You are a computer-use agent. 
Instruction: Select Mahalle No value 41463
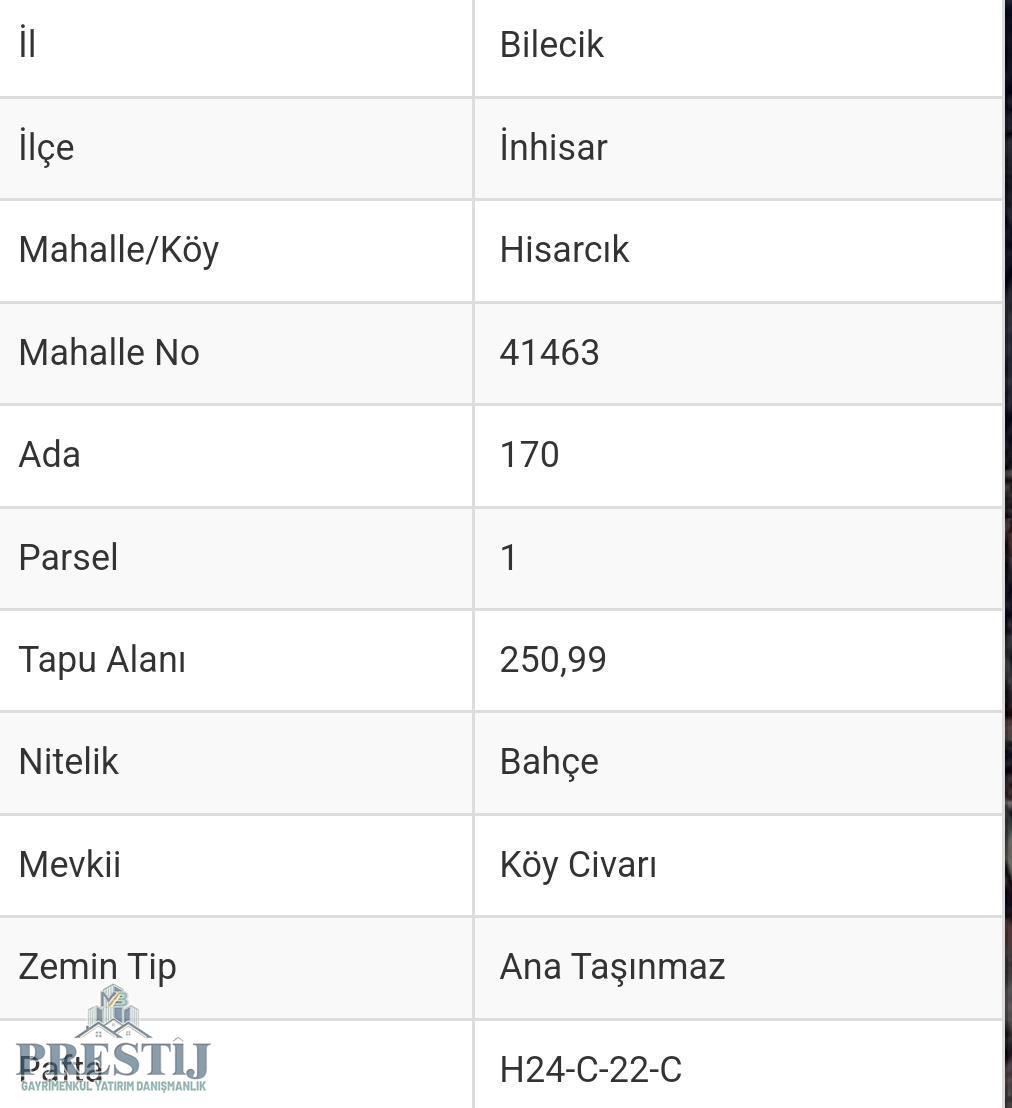[x=549, y=352]
